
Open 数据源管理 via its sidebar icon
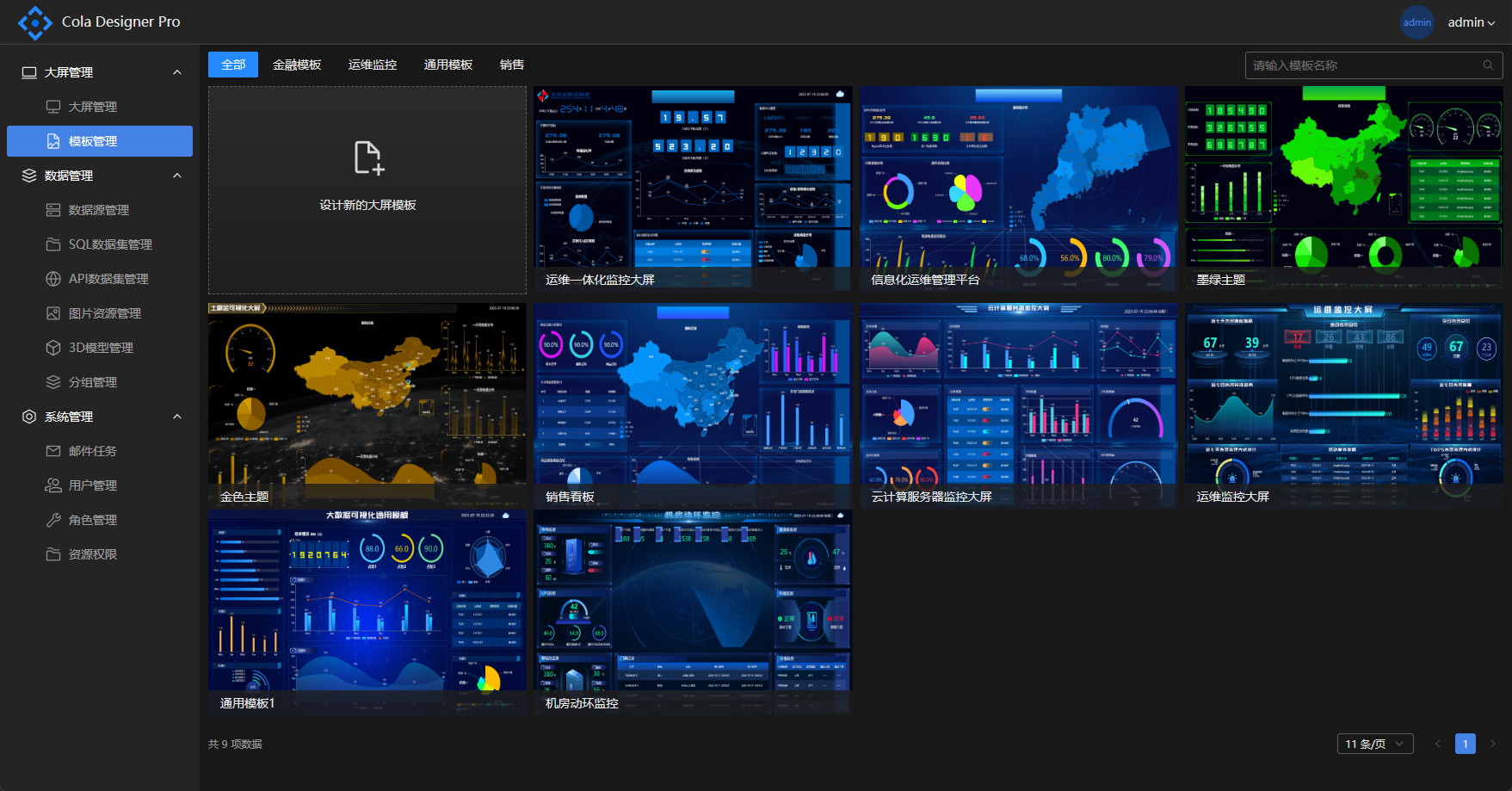coord(53,210)
